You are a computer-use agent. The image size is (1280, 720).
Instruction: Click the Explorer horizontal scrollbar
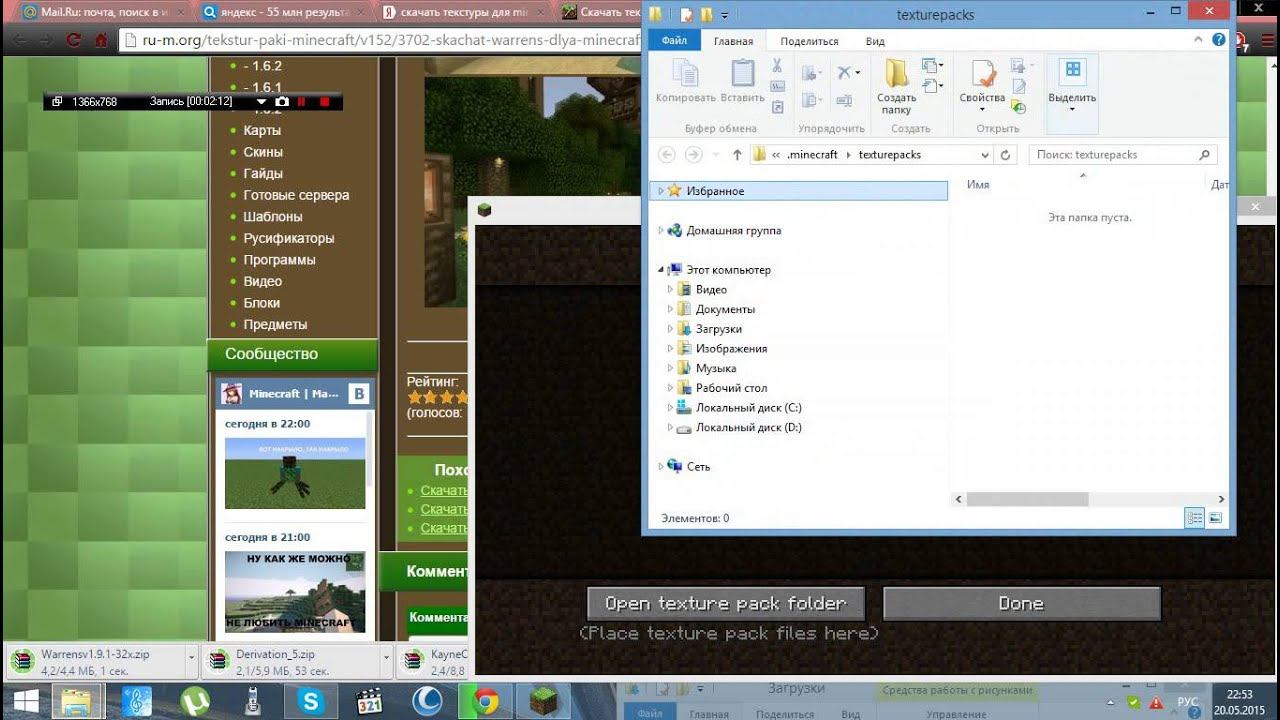pos(1027,499)
